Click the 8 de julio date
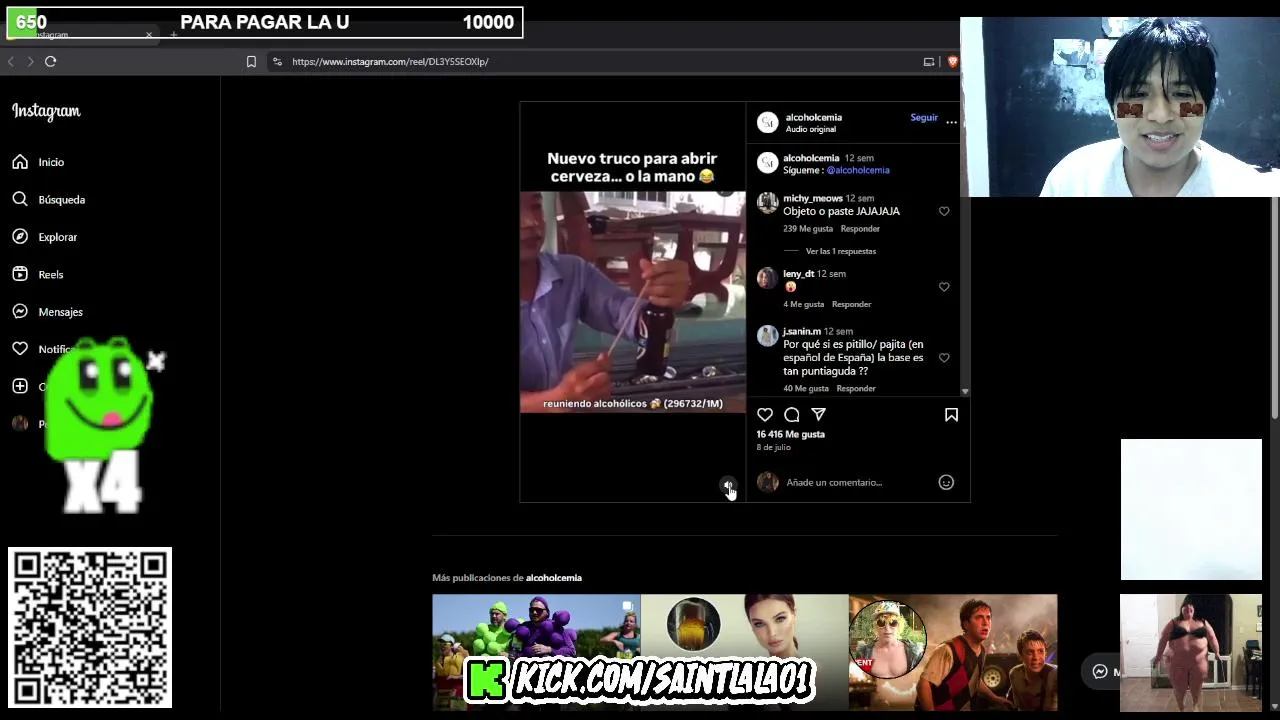Viewport: 1280px width, 720px height. 773,447
